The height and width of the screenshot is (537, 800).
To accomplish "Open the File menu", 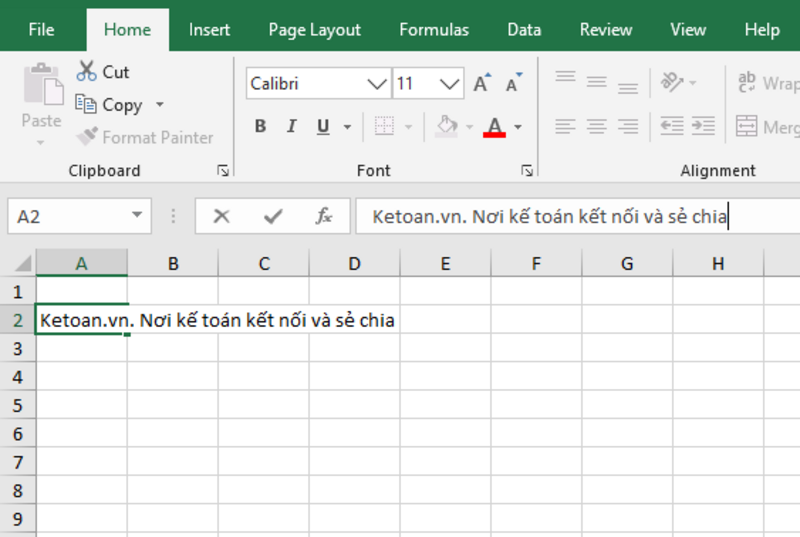I will click(42, 30).
